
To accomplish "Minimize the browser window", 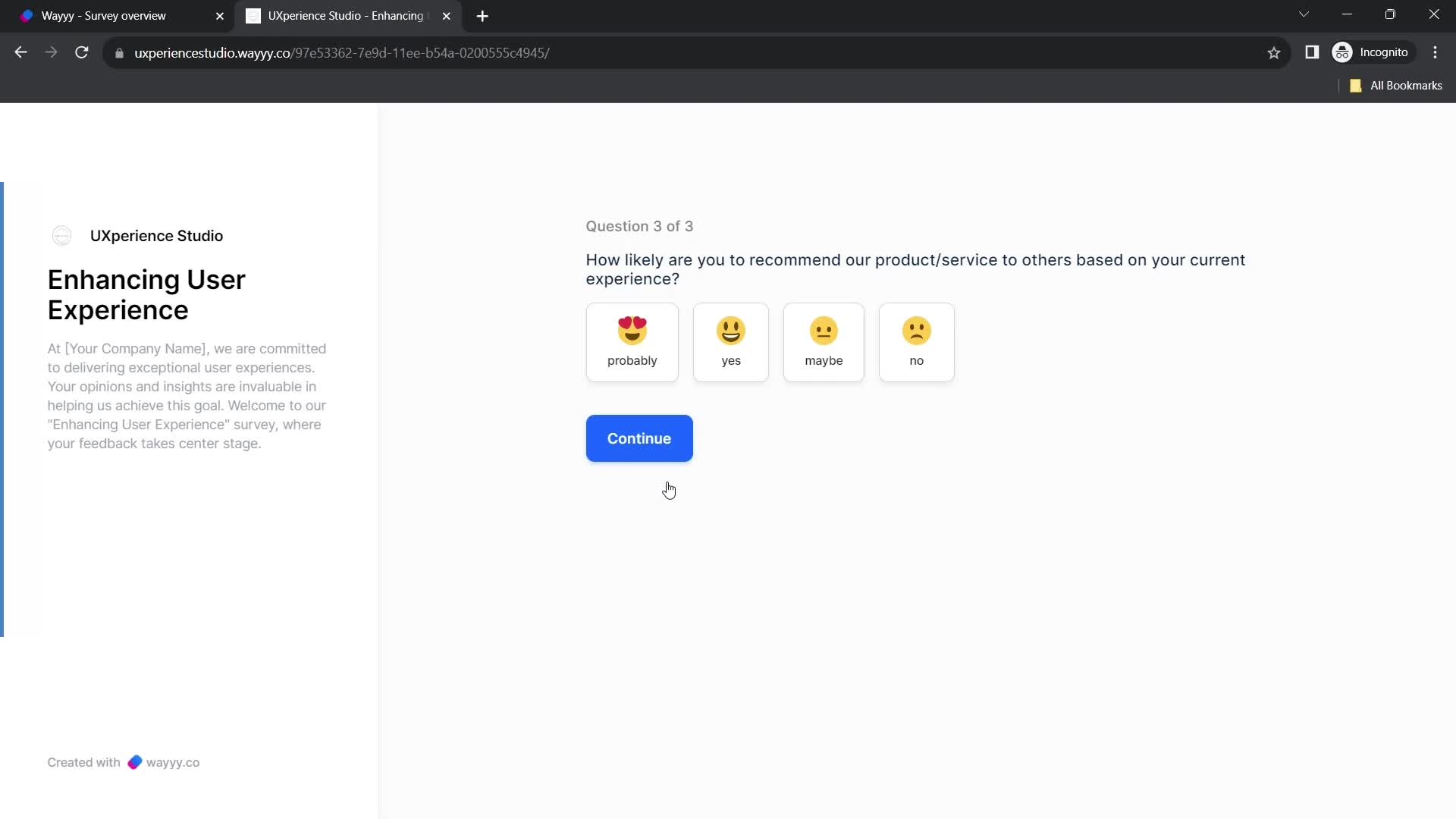I will (1348, 14).
